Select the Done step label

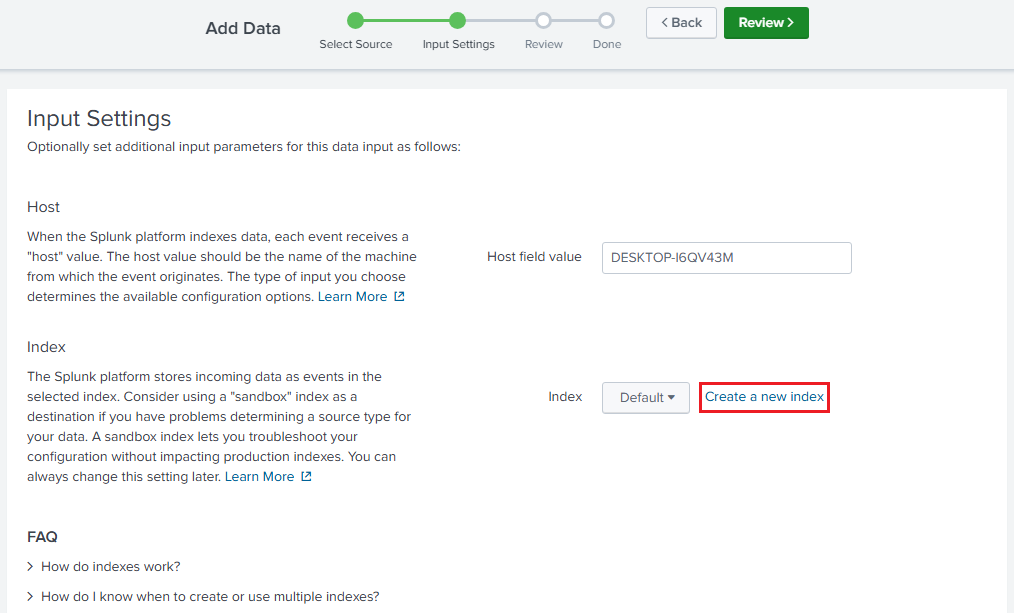click(x=606, y=44)
